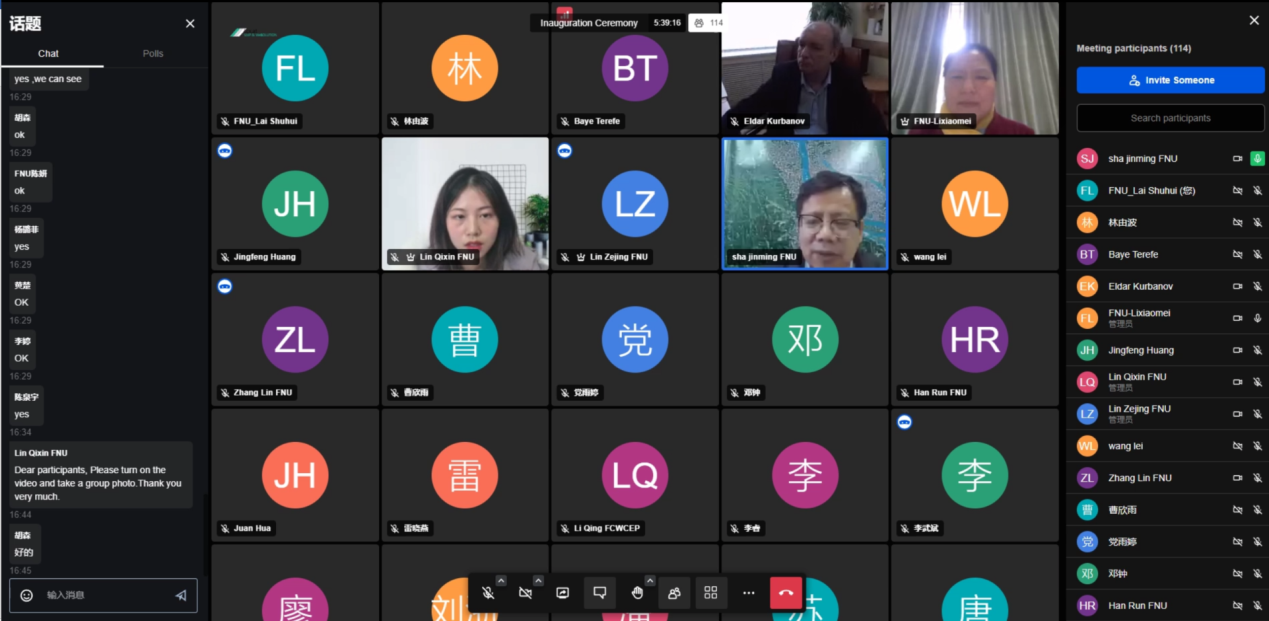Click the blue badge on Zhang Lin FNU tile

click(x=225, y=286)
